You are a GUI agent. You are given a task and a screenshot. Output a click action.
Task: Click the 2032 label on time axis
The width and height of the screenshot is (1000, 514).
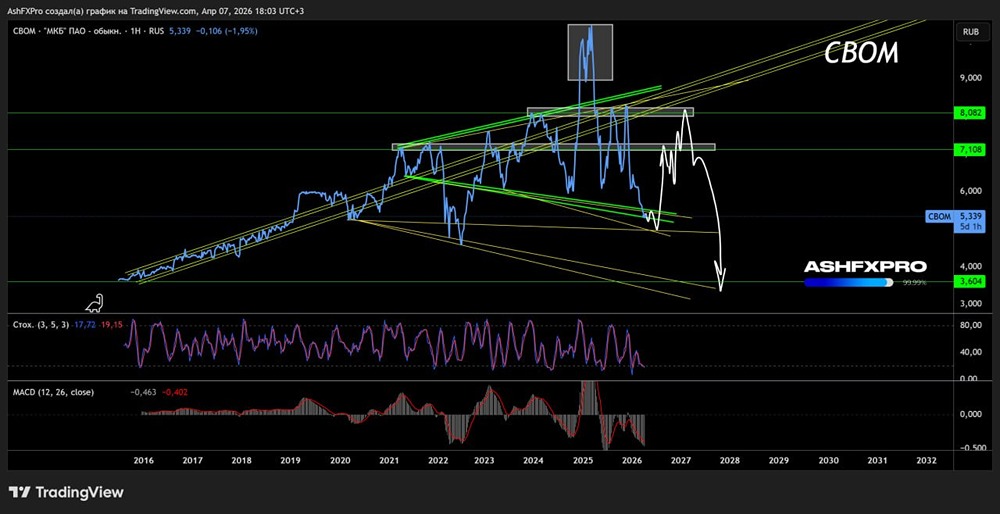tap(925, 460)
